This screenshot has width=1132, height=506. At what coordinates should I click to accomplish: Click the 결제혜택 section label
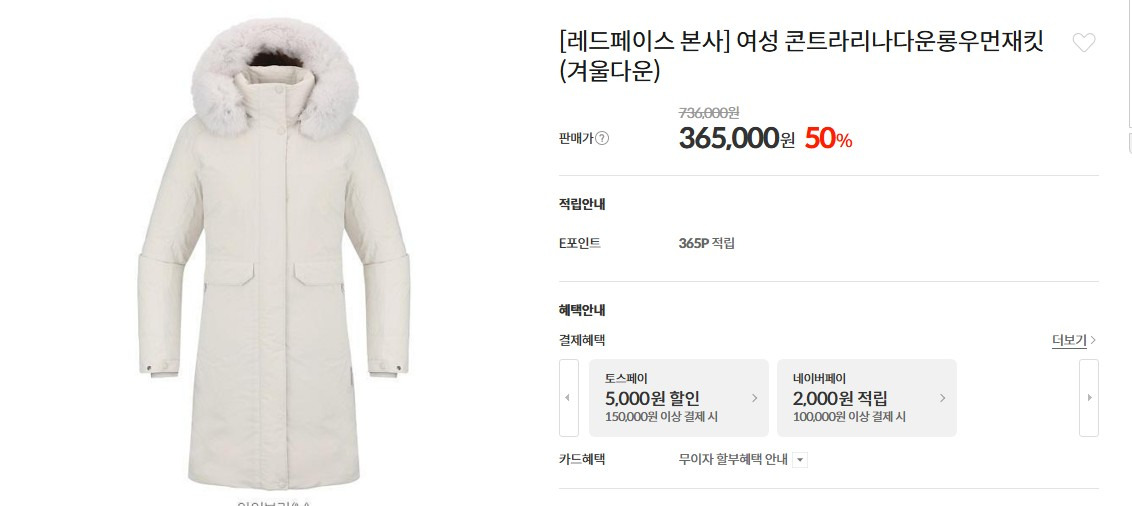(x=582, y=340)
